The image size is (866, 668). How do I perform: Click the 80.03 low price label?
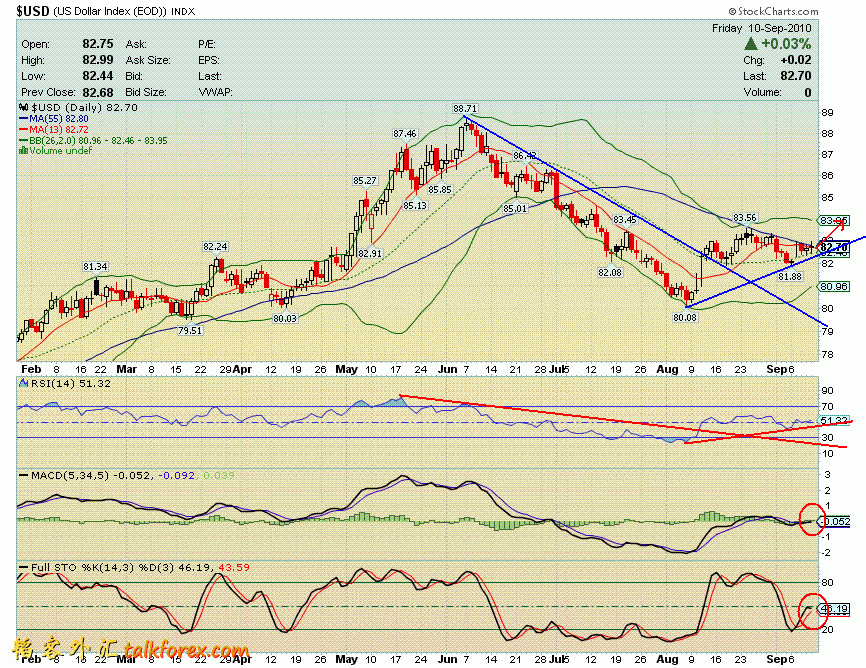pyautogui.click(x=285, y=318)
